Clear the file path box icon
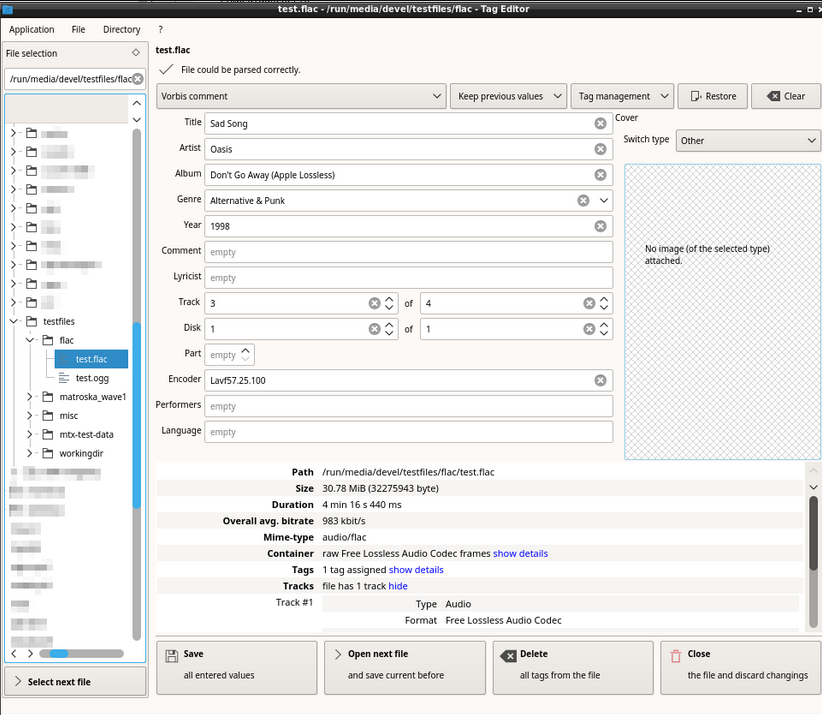 point(137,79)
